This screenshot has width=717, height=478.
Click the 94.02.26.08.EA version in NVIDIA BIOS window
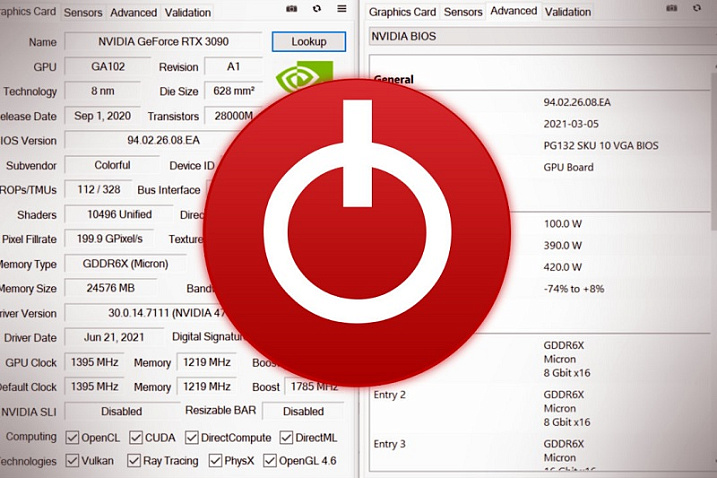(577, 102)
